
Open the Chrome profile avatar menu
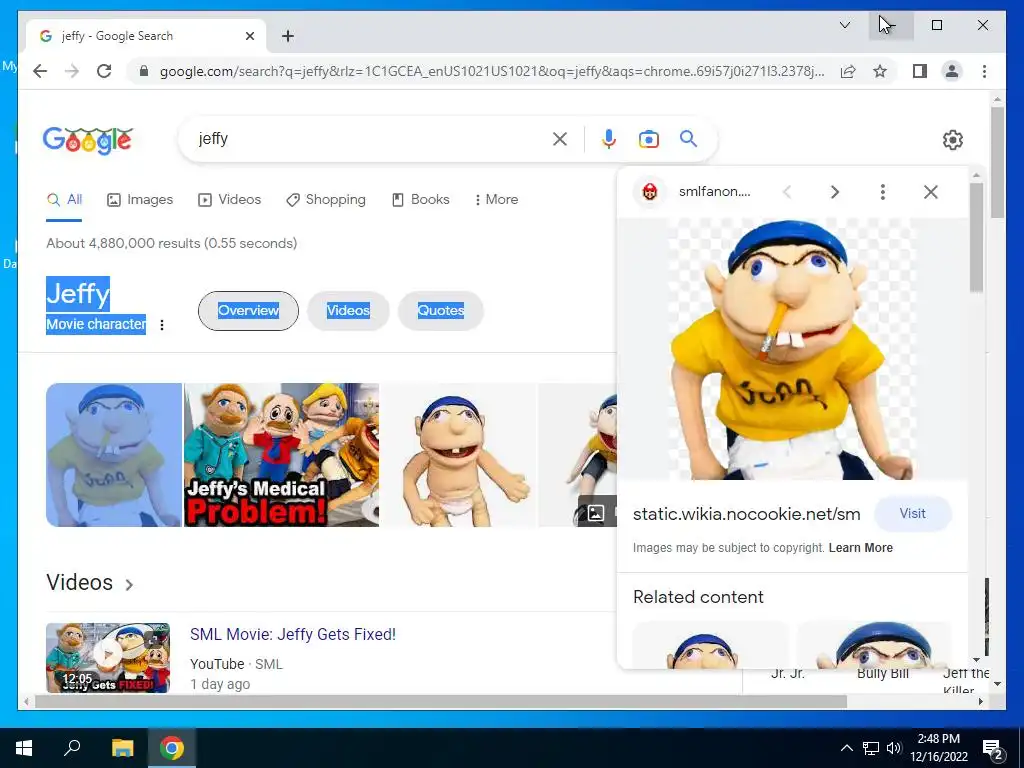(952, 71)
